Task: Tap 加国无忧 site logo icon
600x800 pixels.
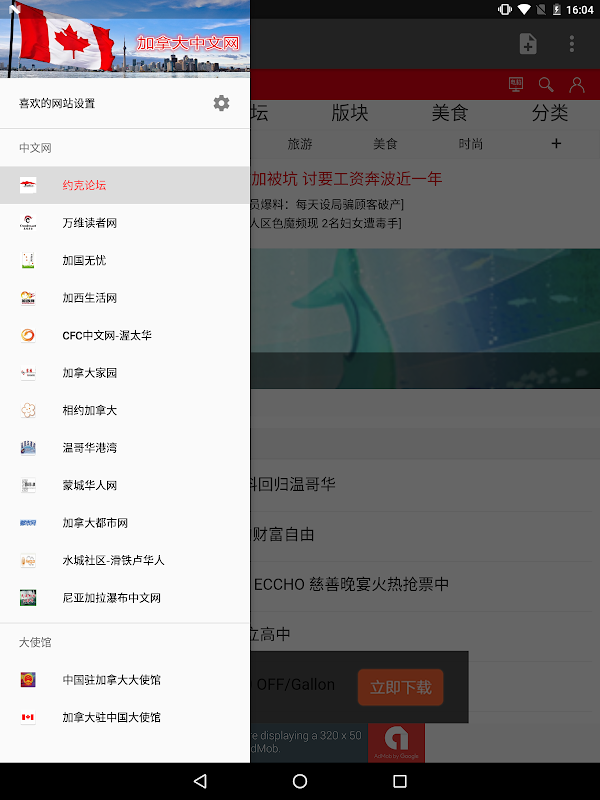Action: [x=28, y=260]
